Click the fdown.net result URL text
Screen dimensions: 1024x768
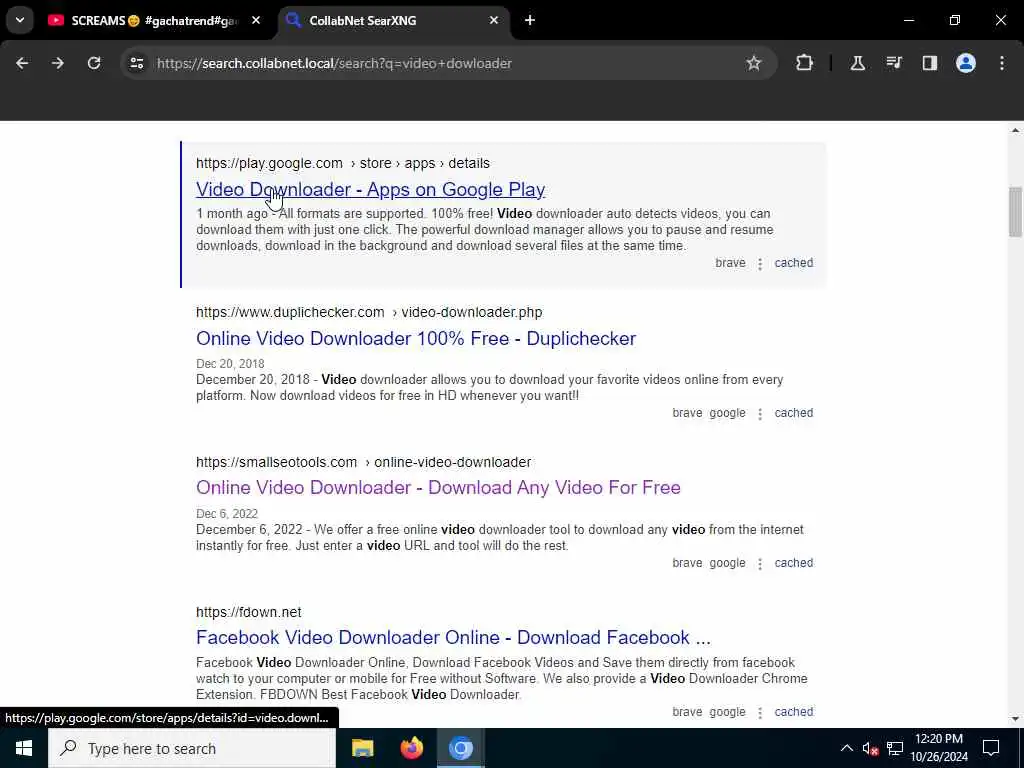click(x=249, y=613)
